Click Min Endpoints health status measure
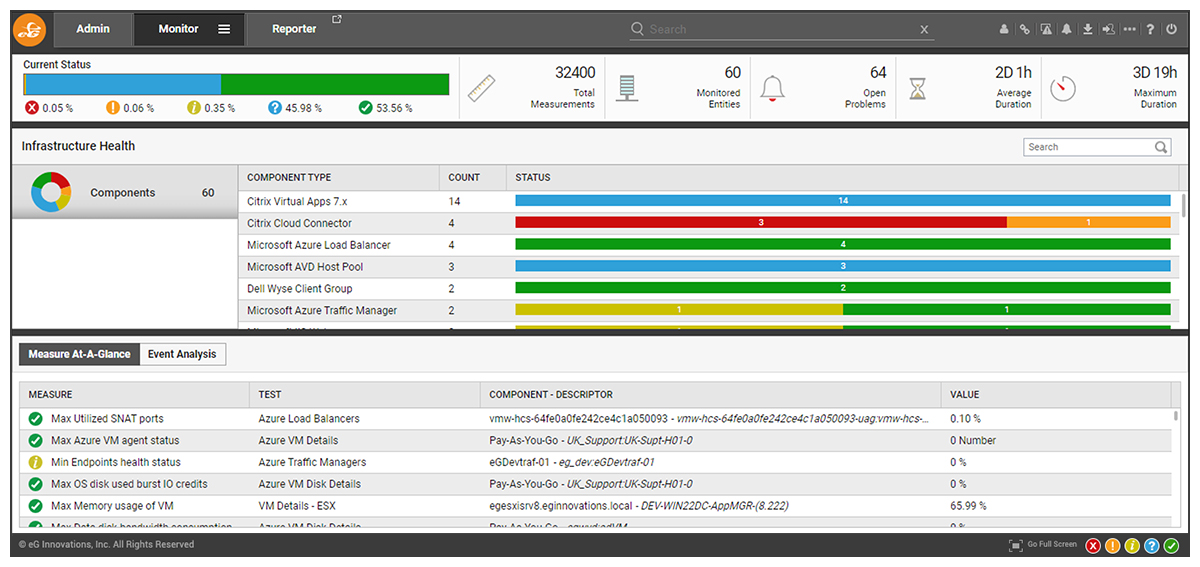The height and width of the screenshot is (567, 1200). (116, 462)
